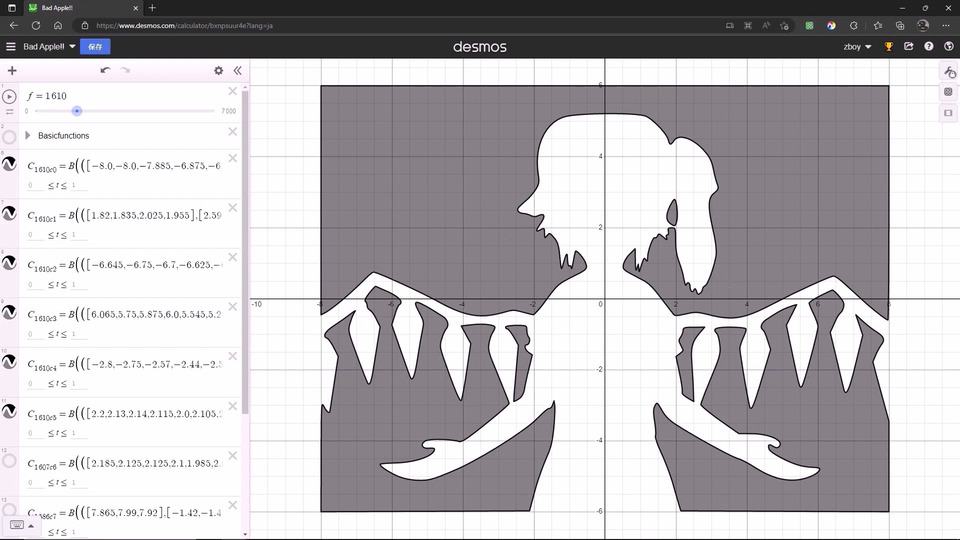Delete the C1610c4 expression
This screenshot has height=540, width=960.
click(233, 356)
